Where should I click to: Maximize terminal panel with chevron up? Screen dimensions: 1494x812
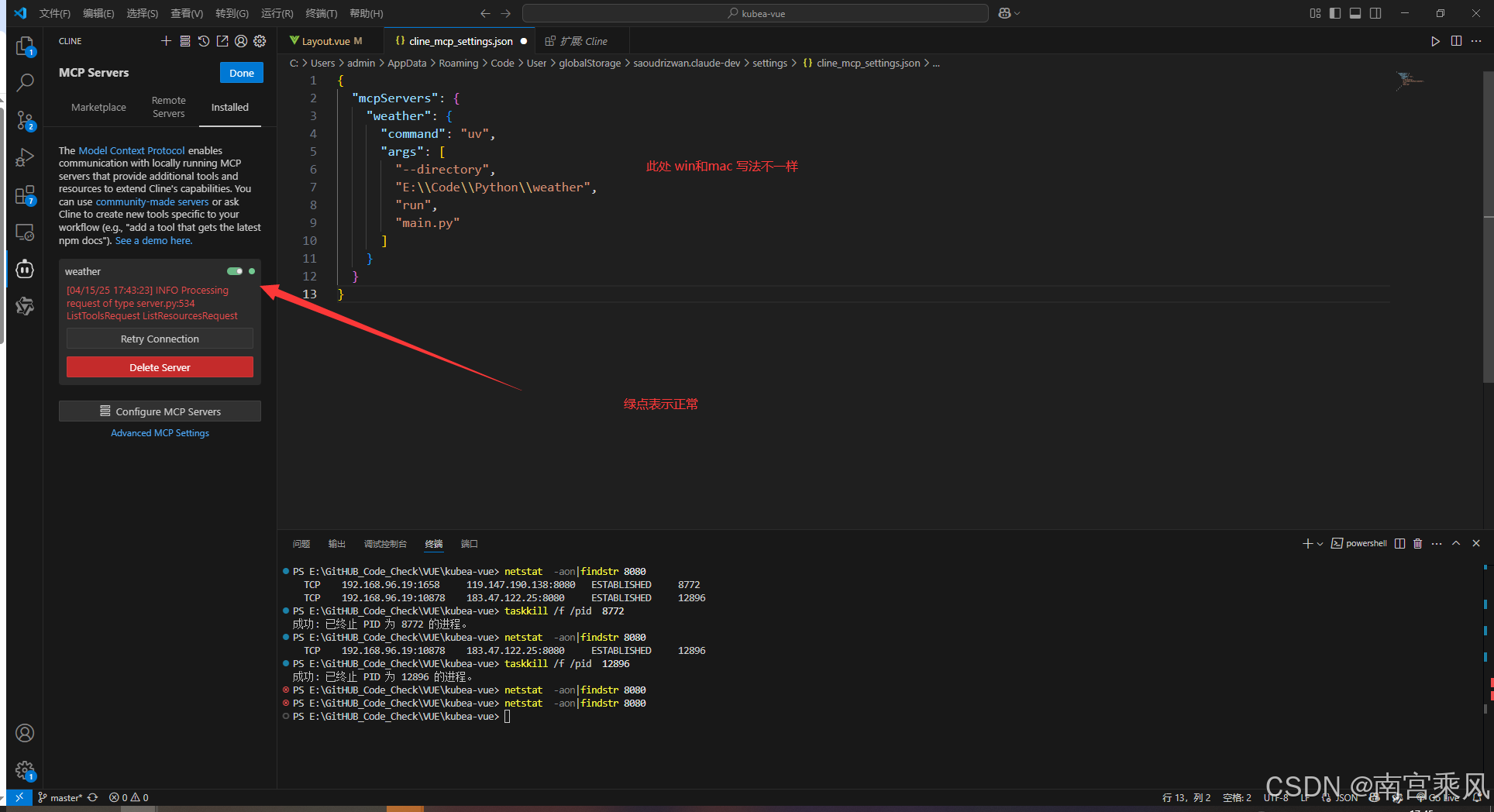[x=1456, y=543]
